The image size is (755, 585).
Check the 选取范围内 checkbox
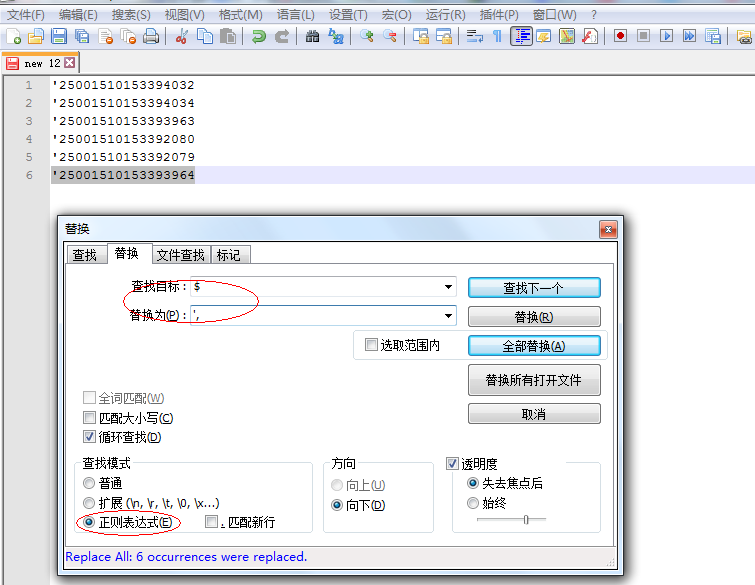tap(371, 345)
